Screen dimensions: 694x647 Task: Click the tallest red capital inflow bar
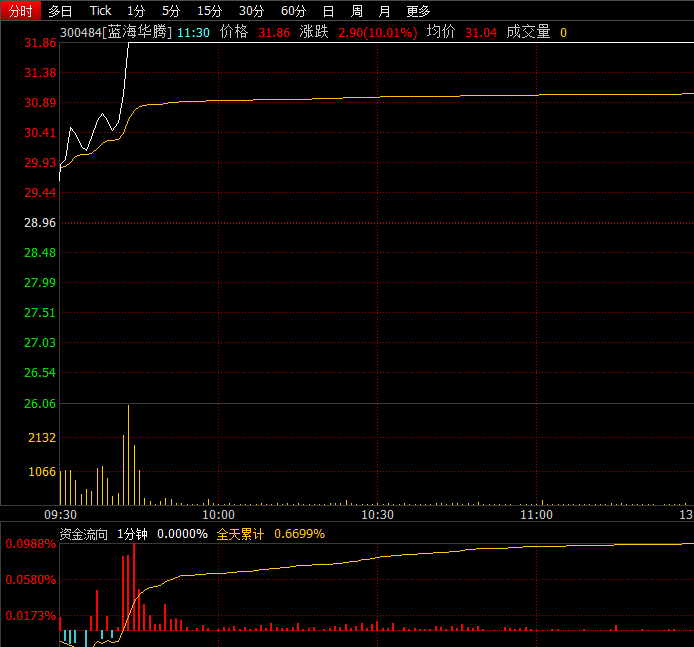point(134,587)
